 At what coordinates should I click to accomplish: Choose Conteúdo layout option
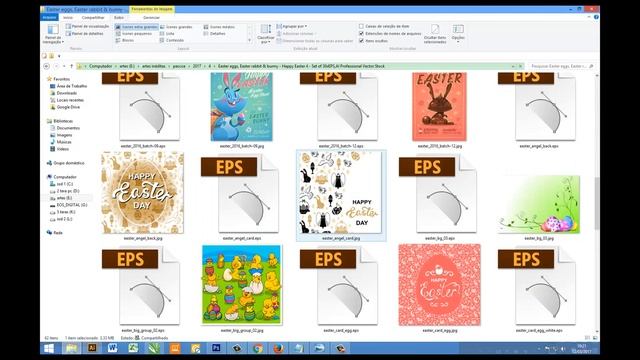[x=172, y=40]
